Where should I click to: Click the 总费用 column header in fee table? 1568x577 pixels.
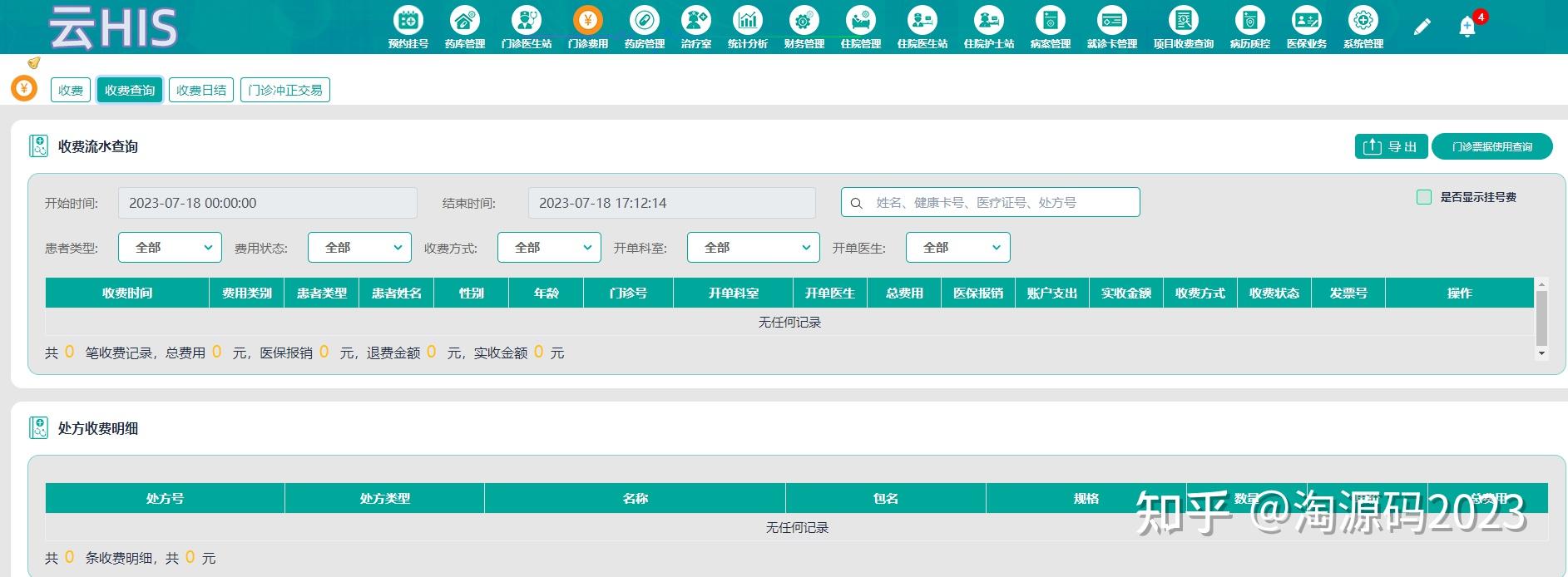(x=904, y=293)
